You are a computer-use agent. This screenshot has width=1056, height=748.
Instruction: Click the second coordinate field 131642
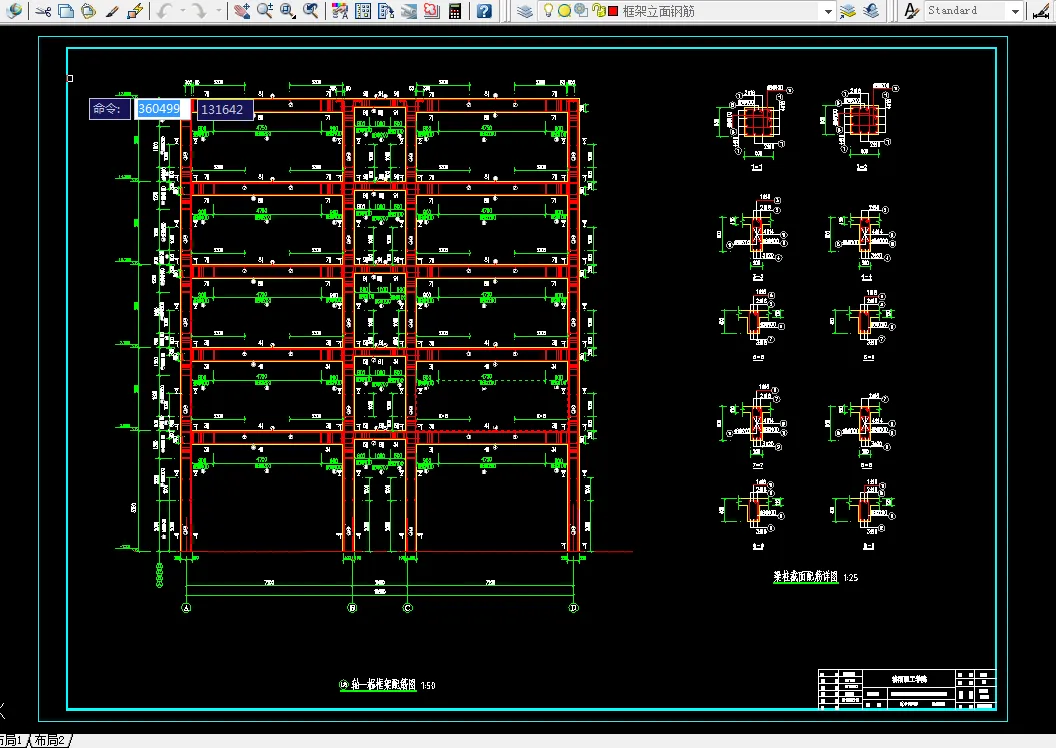click(x=225, y=110)
